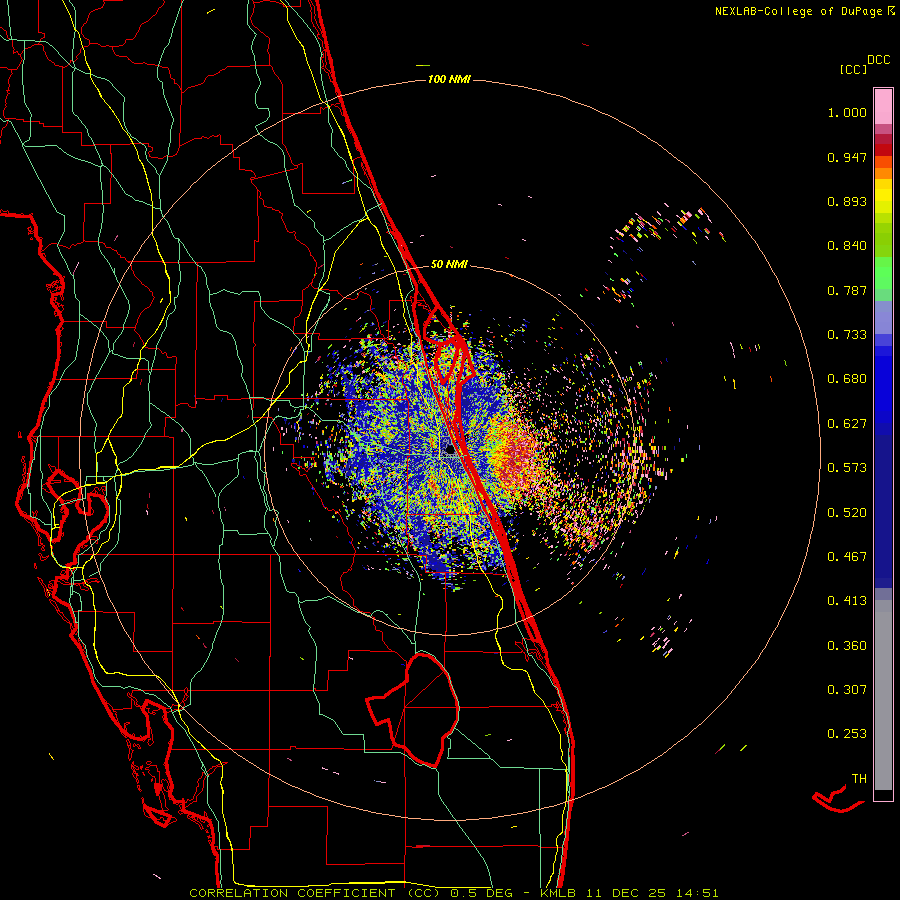
Task: Click the 50 NMI range ring label
Action: click(449, 264)
